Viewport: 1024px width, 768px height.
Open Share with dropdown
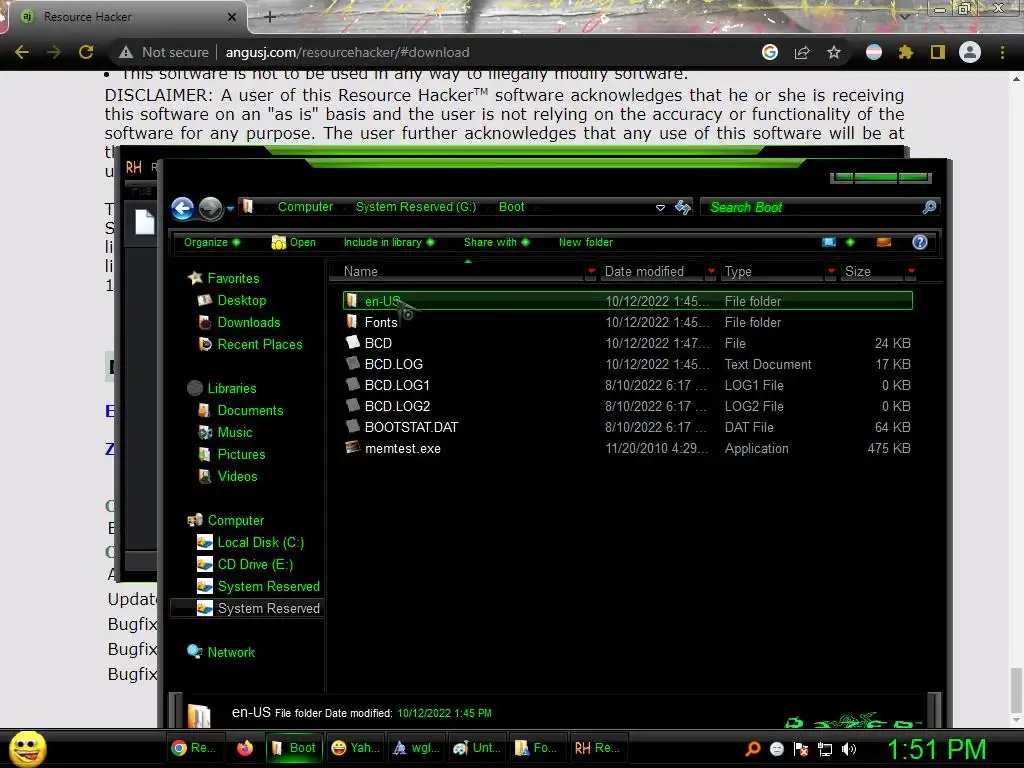[496, 242]
